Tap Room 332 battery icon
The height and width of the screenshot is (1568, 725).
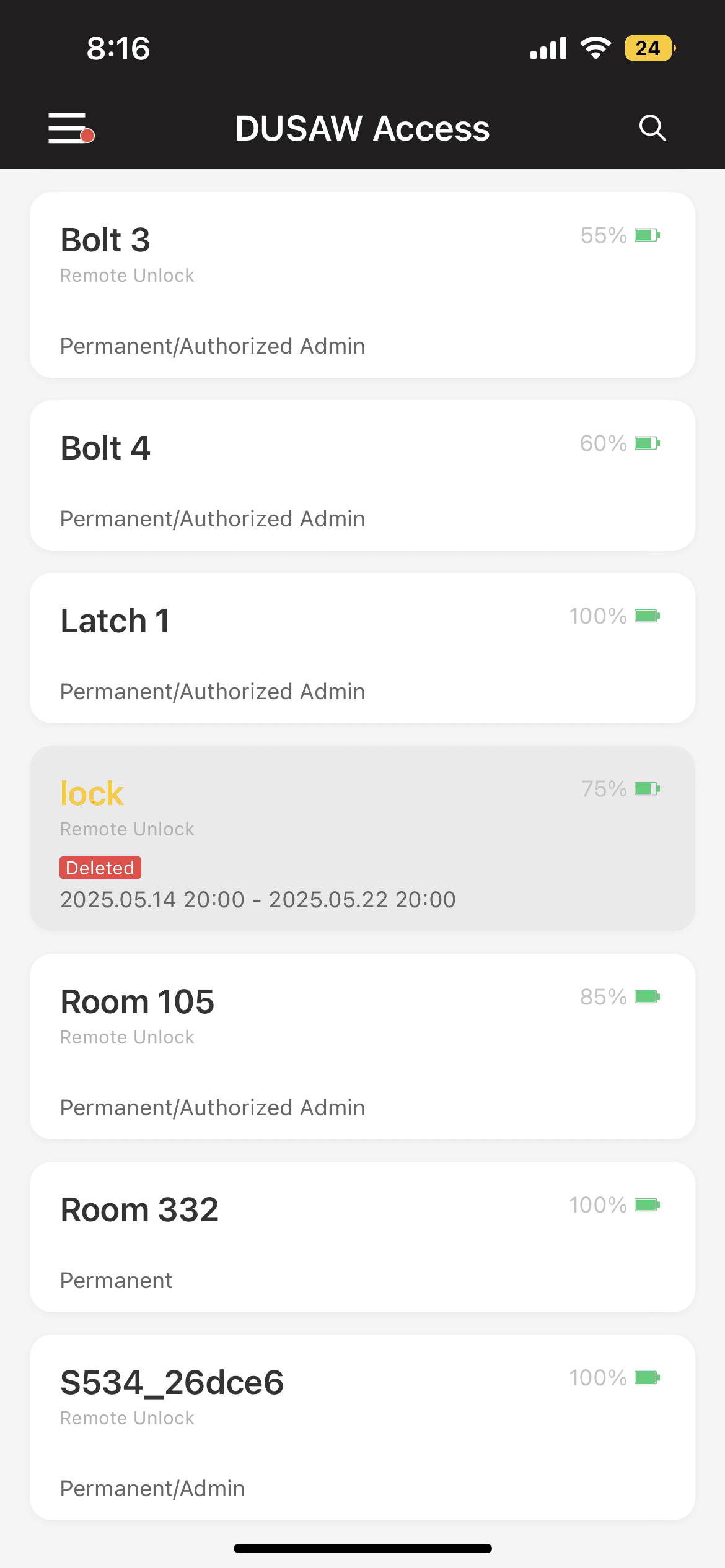[647, 1205]
